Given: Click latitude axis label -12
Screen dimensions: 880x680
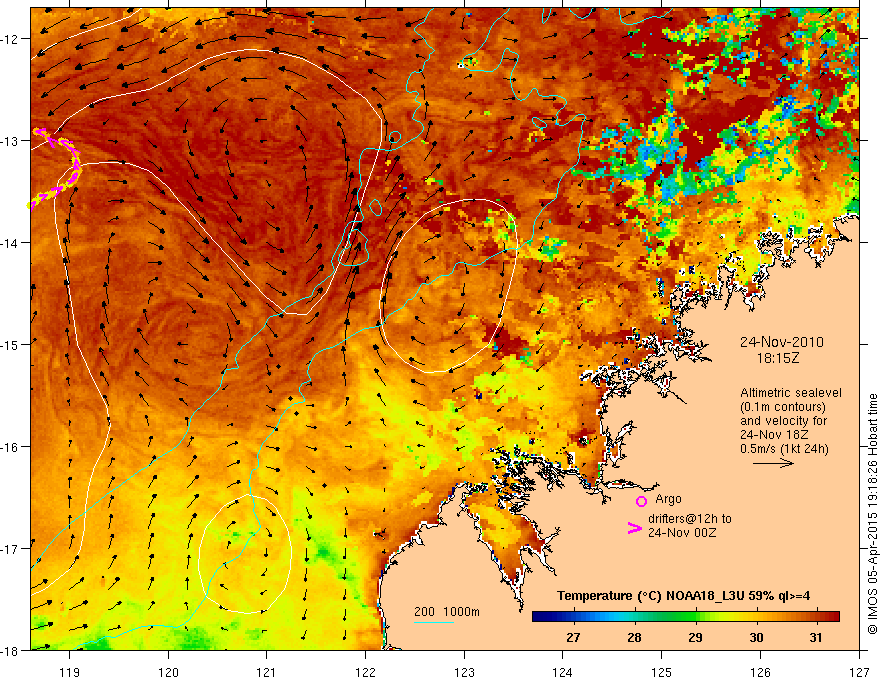Looking at the screenshot, I should pyautogui.click(x=11, y=39).
